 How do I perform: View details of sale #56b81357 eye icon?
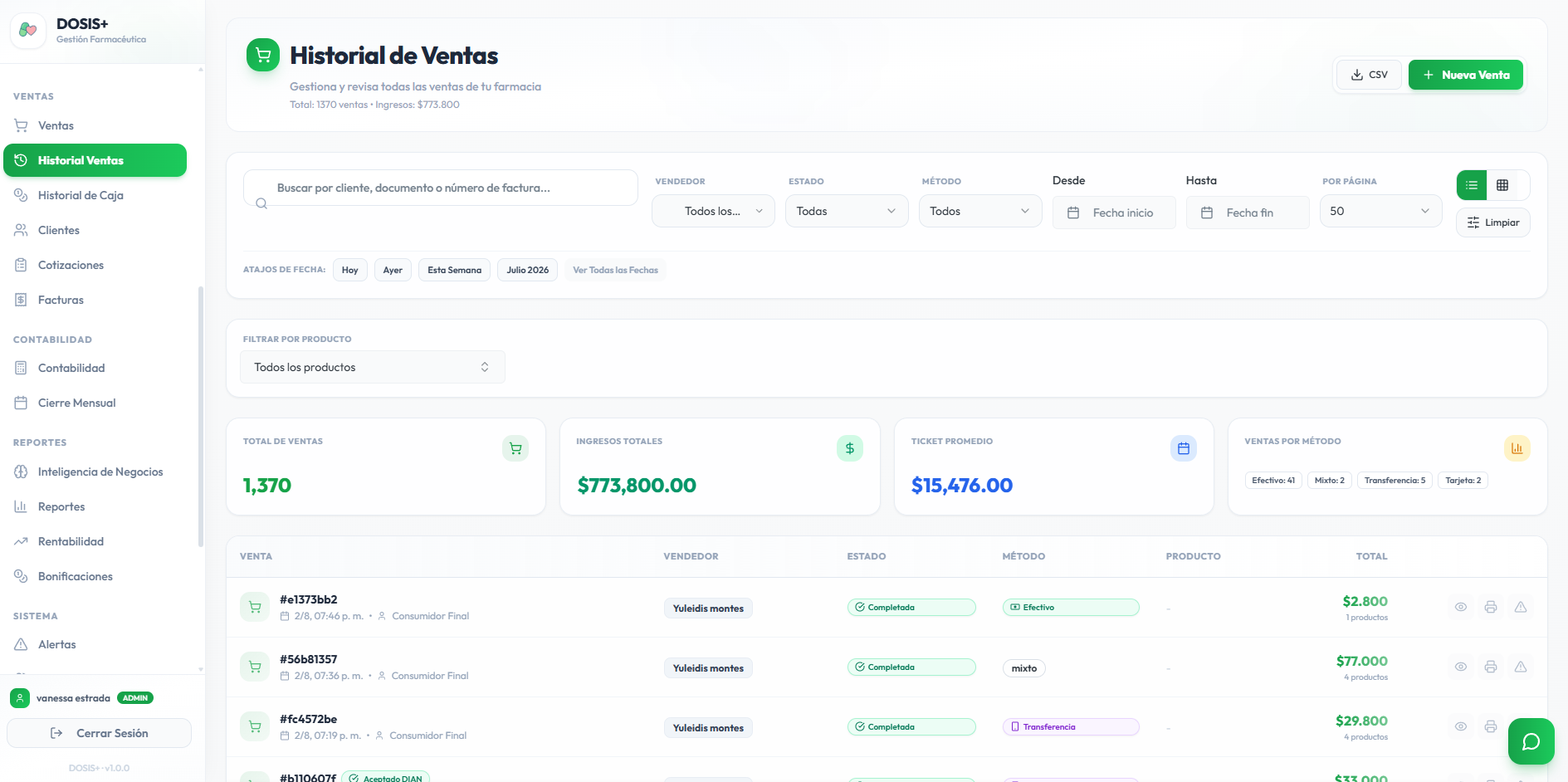(1461, 667)
